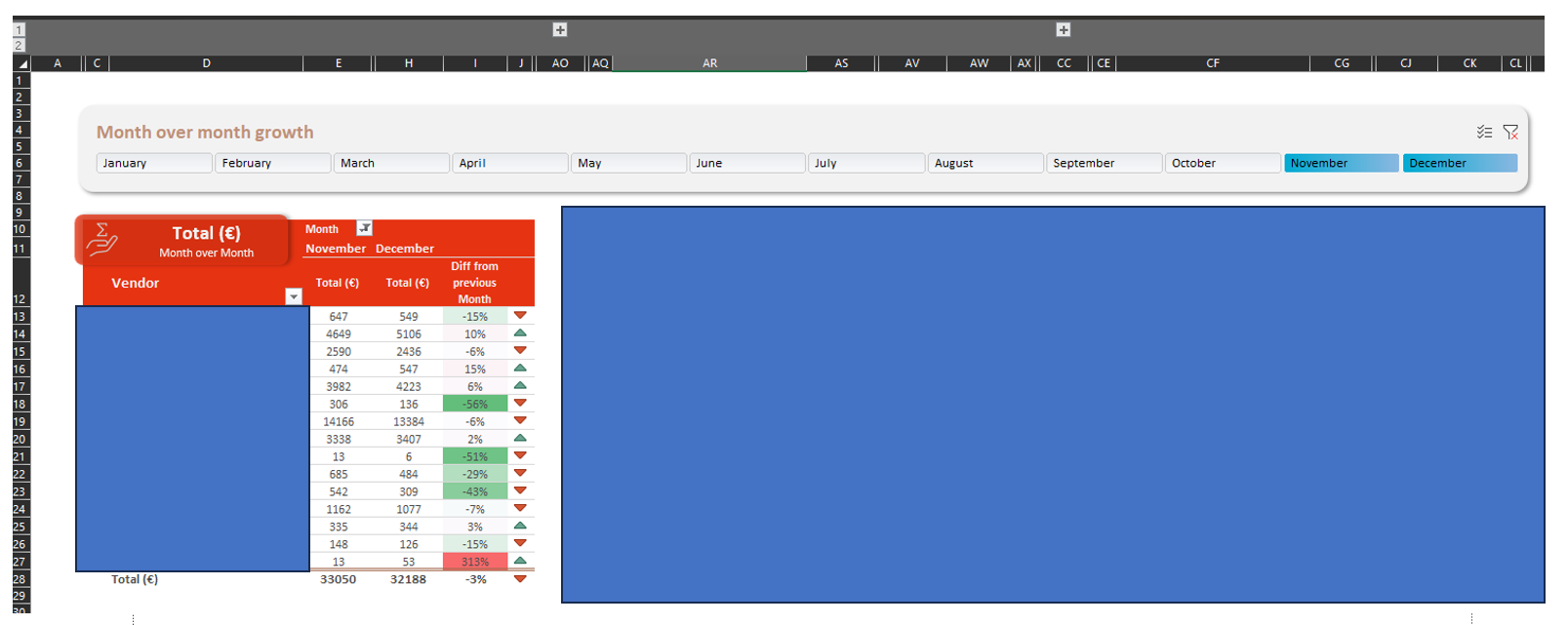
Task: Click the red down arrow beside -43%
Action: click(x=520, y=490)
